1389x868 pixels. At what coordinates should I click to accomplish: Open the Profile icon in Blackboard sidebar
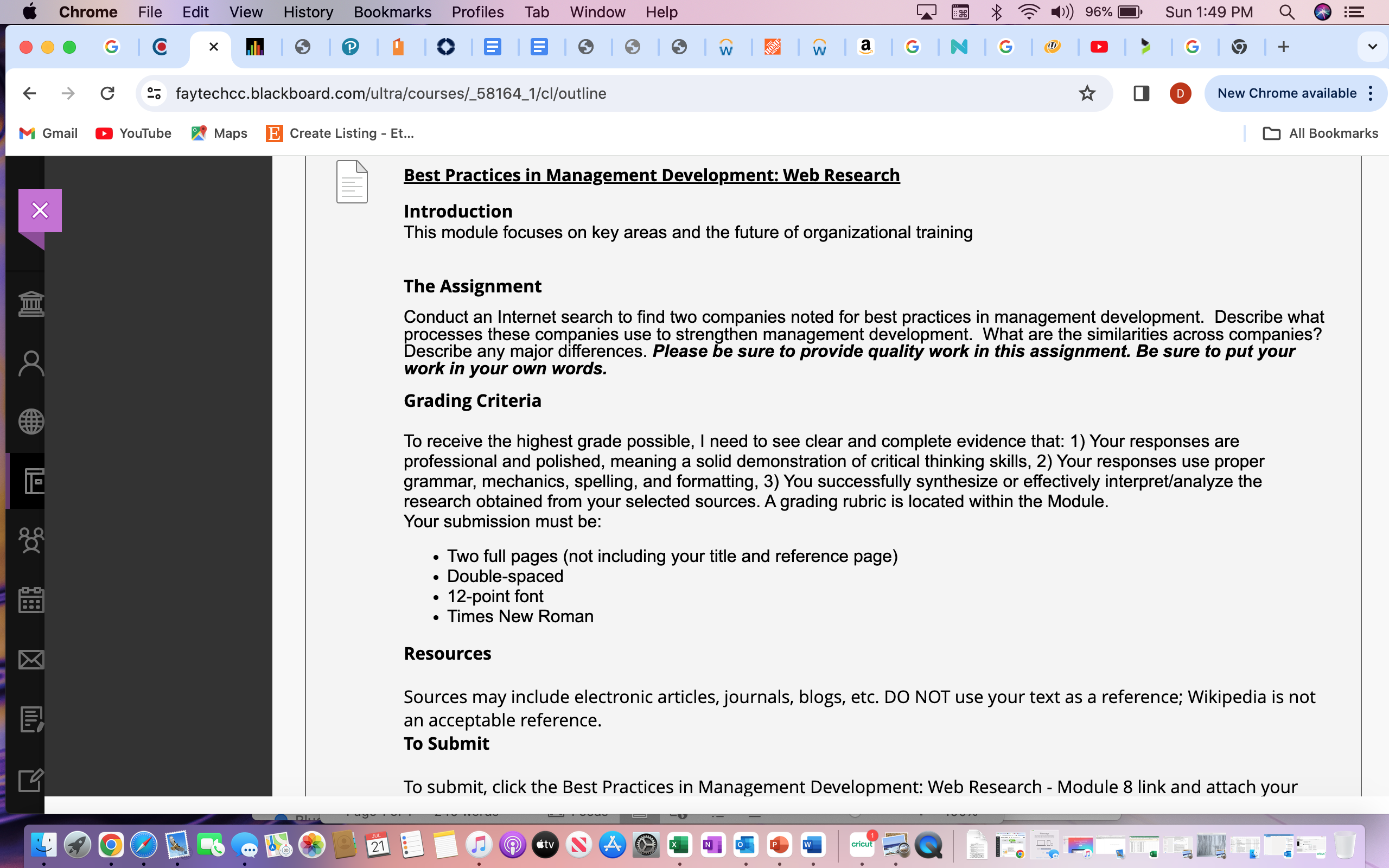[x=31, y=363]
